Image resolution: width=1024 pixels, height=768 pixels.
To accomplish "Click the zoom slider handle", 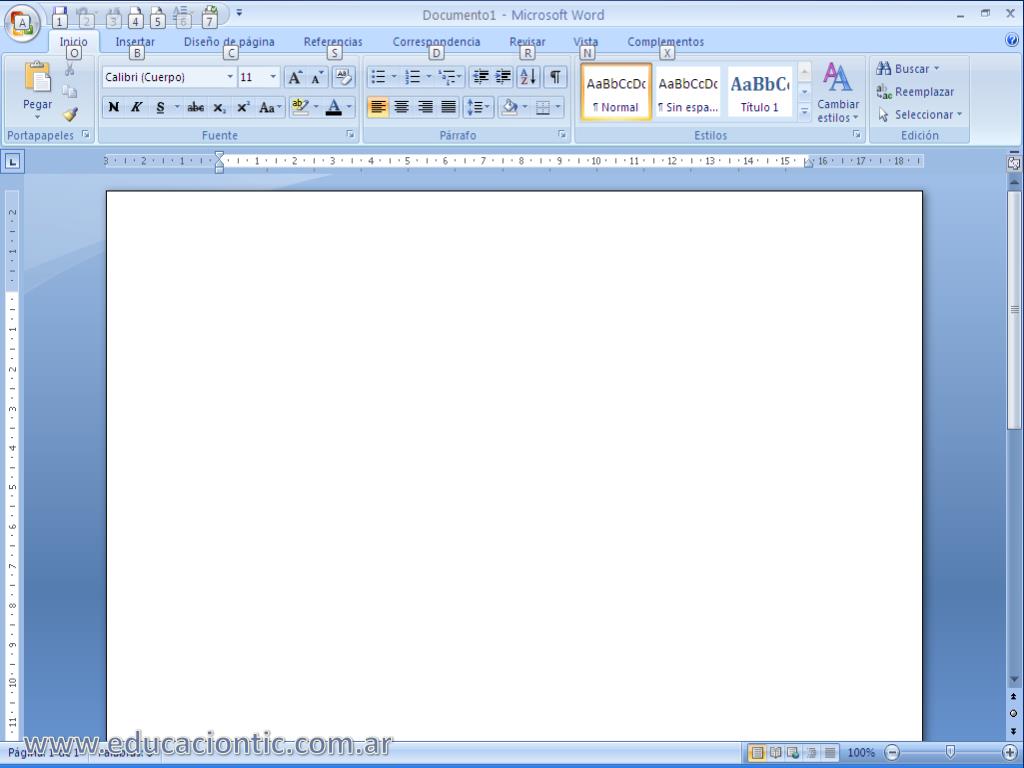I will pyautogui.click(x=950, y=753).
